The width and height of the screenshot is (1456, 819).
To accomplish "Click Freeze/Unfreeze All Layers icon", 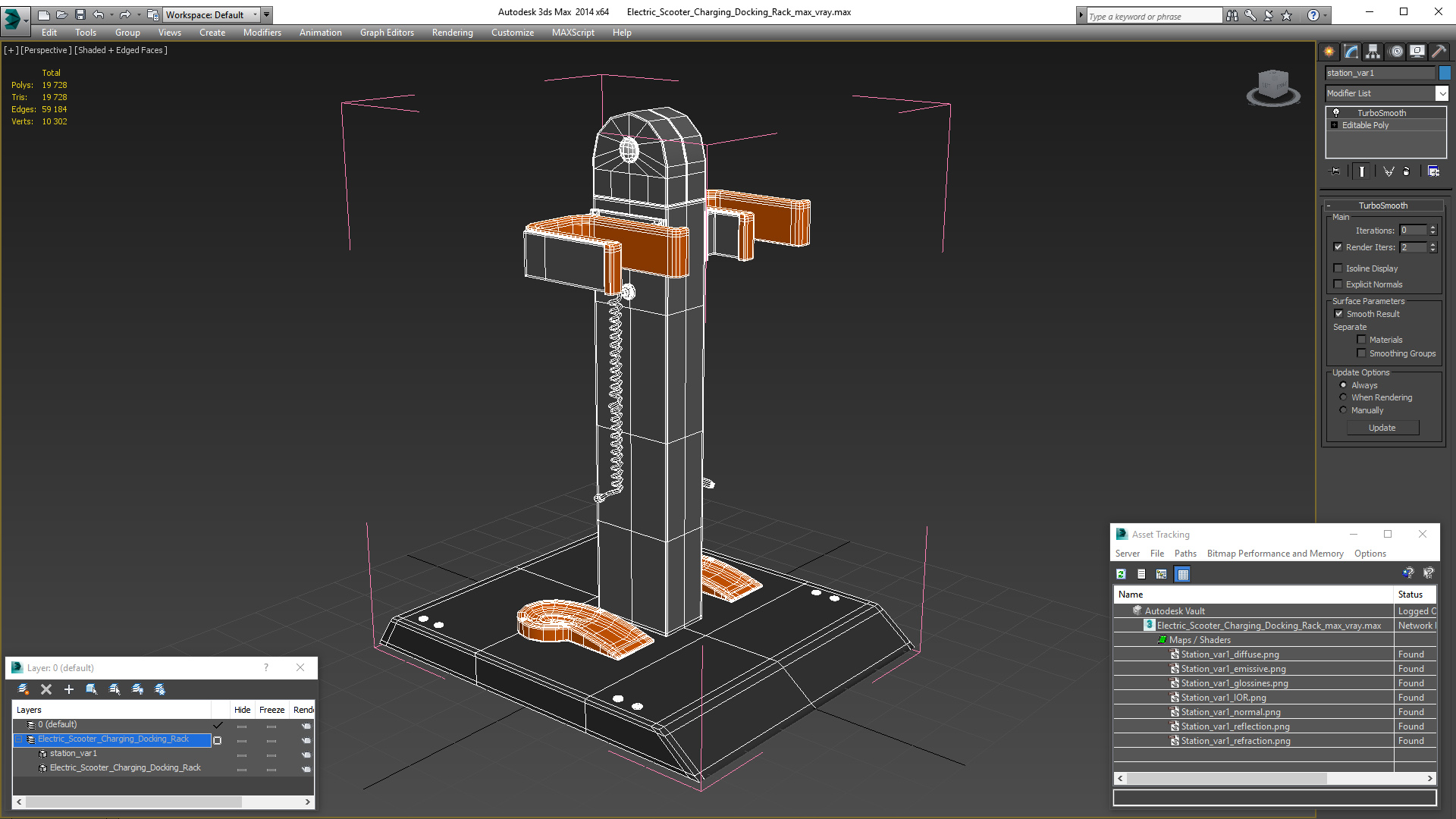I will point(160,689).
